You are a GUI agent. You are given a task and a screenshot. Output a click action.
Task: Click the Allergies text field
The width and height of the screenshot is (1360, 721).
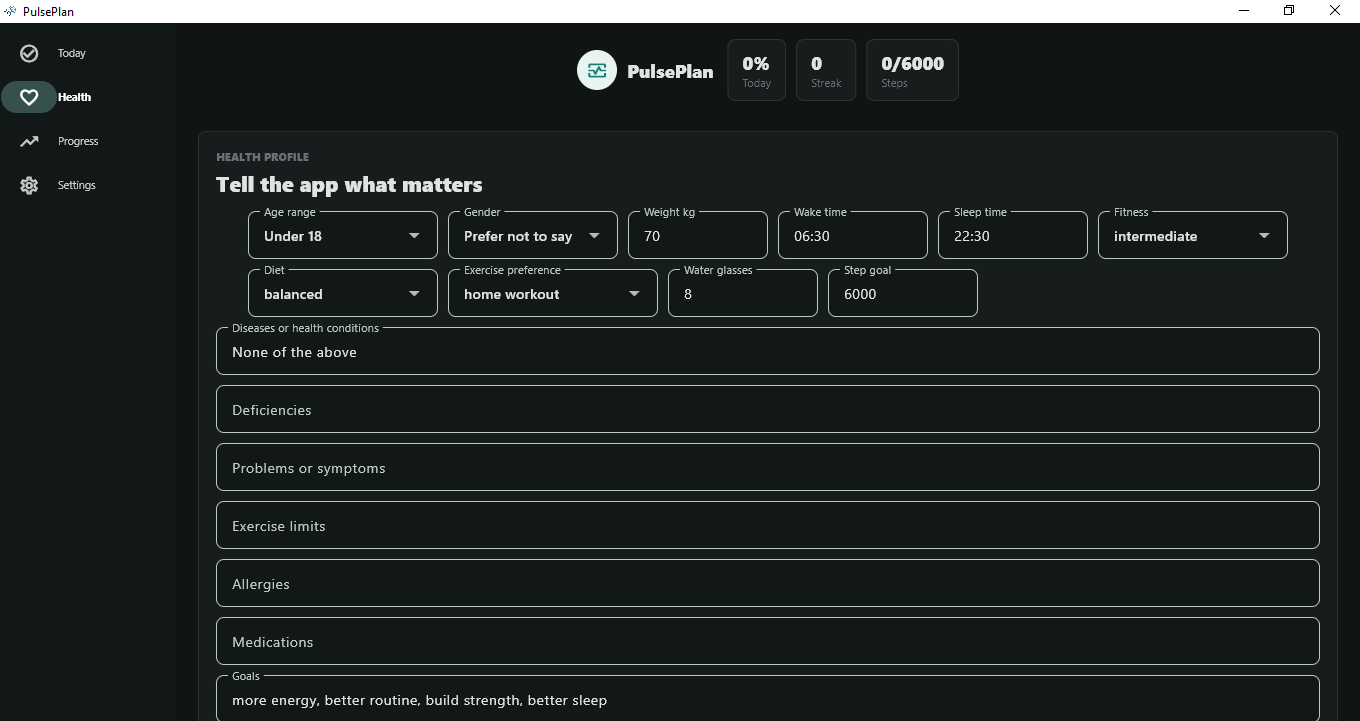point(768,583)
